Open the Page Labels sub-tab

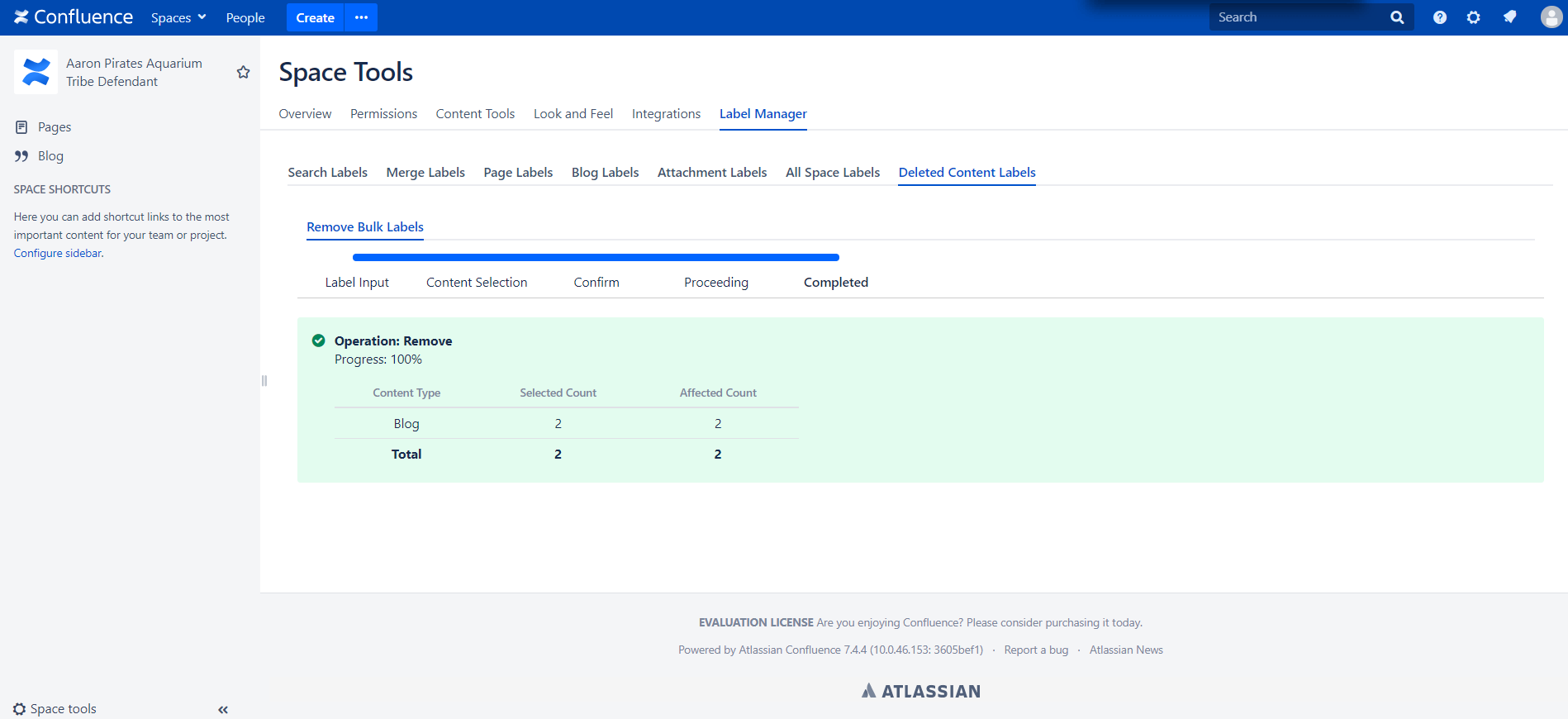[518, 173]
